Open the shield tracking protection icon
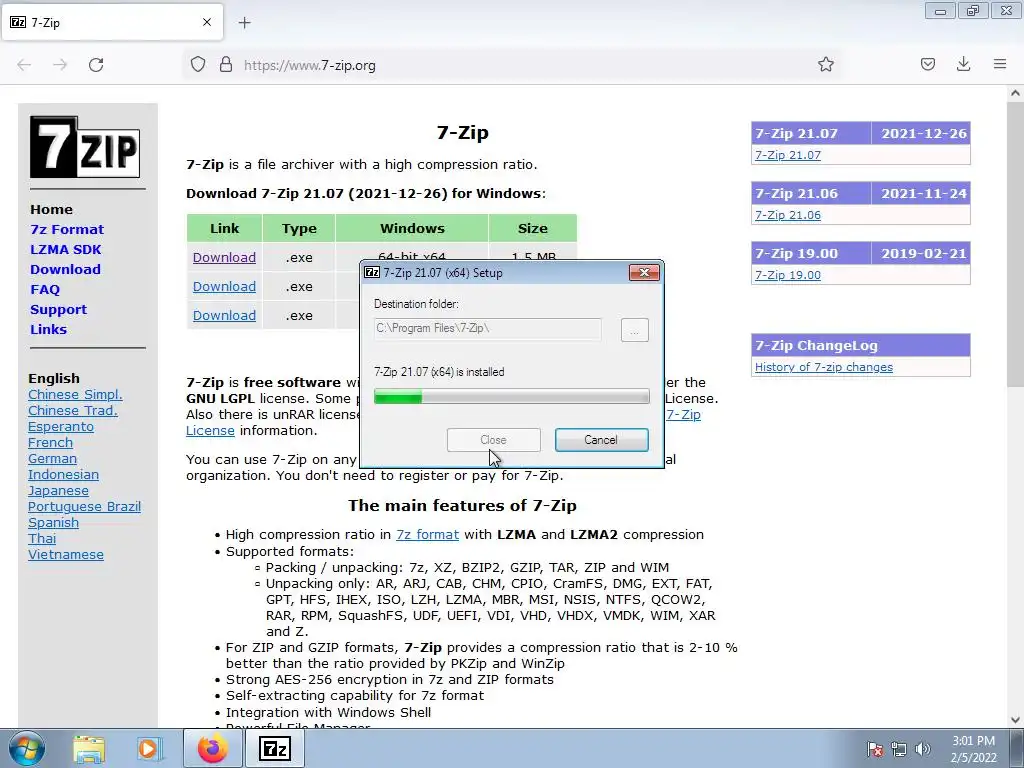This screenshot has width=1024, height=768. [198, 65]
